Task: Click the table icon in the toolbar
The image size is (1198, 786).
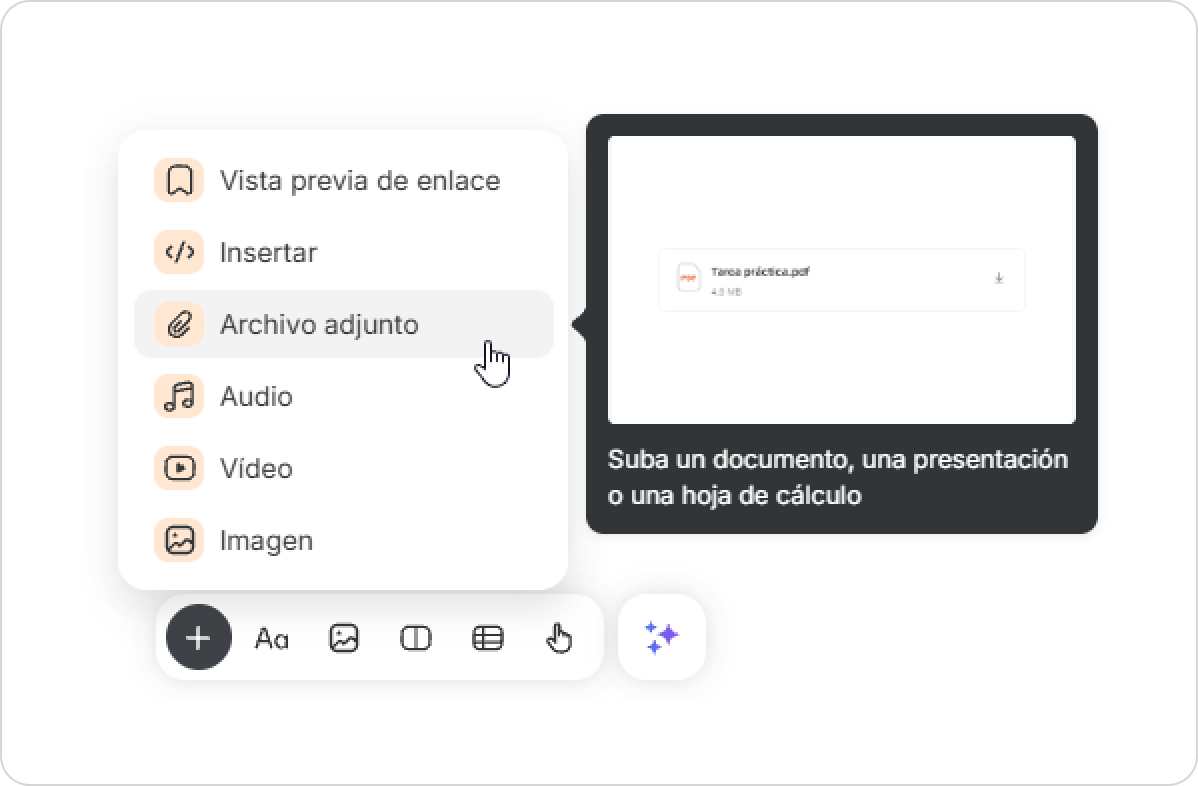Action: [x=487, y=638]
